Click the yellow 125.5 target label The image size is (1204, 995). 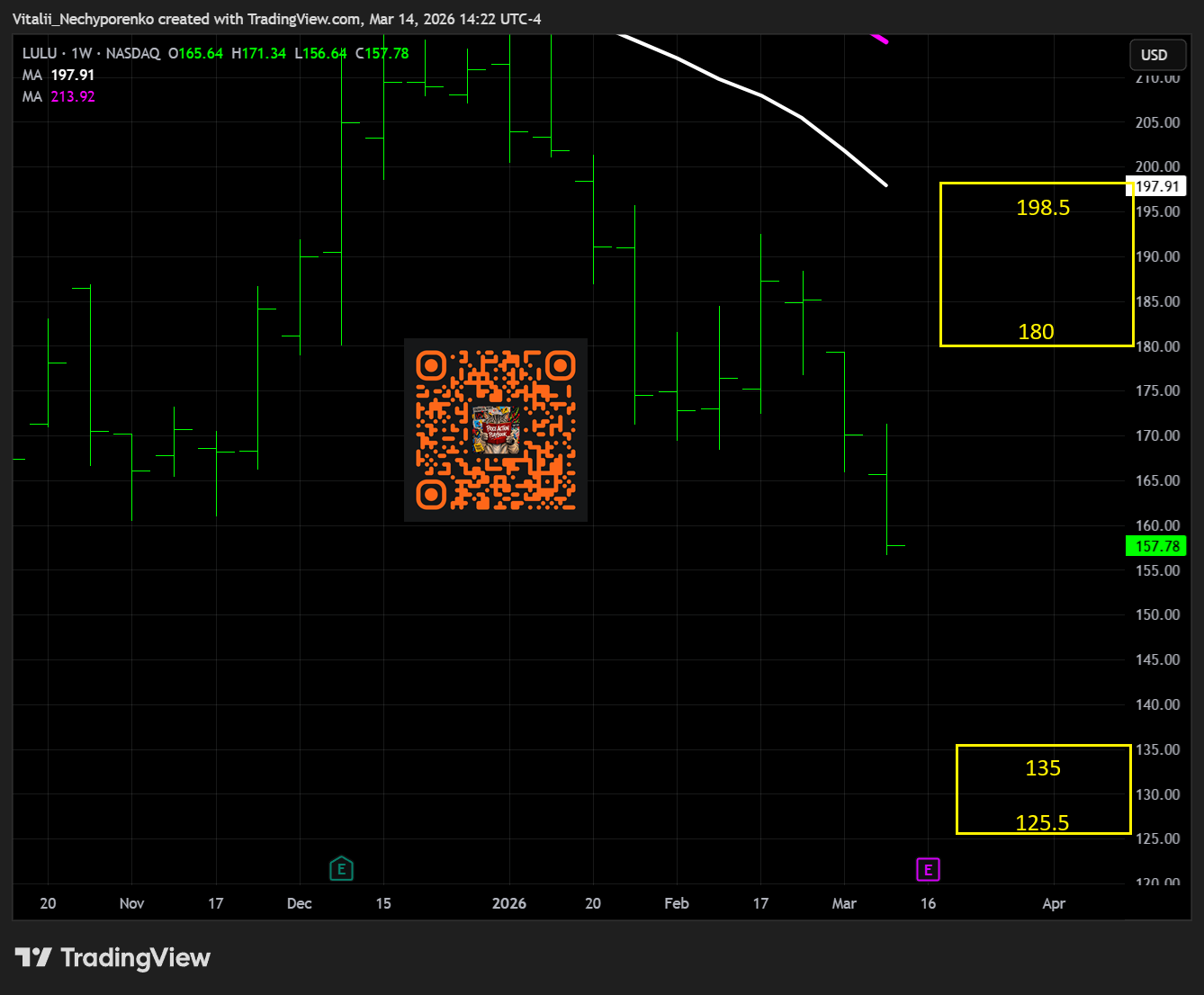[x=1042, y=823]
